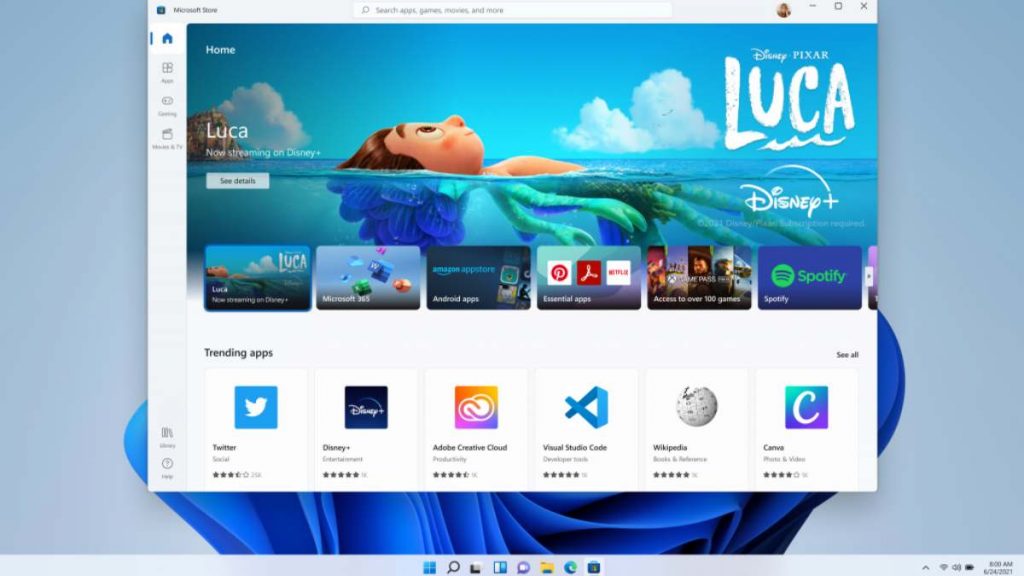Click the Luca hero title text

(227, 131)
